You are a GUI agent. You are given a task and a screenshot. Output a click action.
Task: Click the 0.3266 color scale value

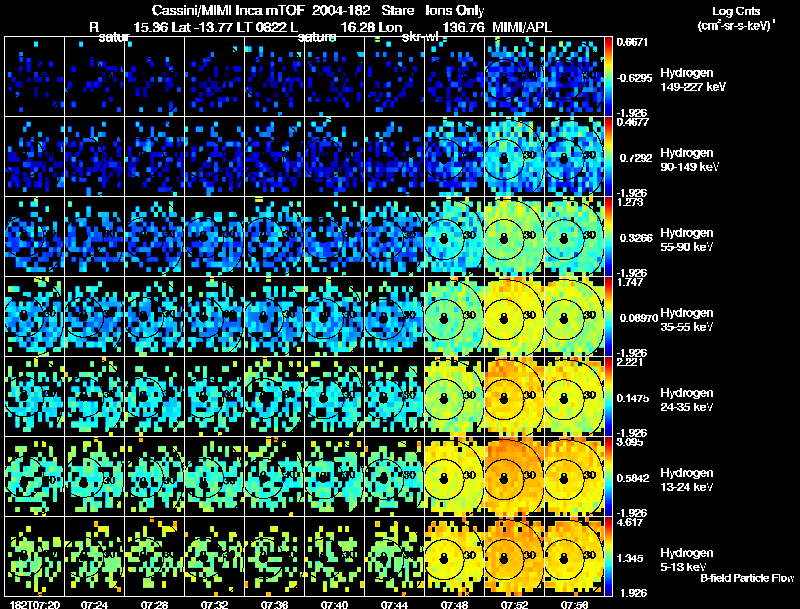point(635,238)
